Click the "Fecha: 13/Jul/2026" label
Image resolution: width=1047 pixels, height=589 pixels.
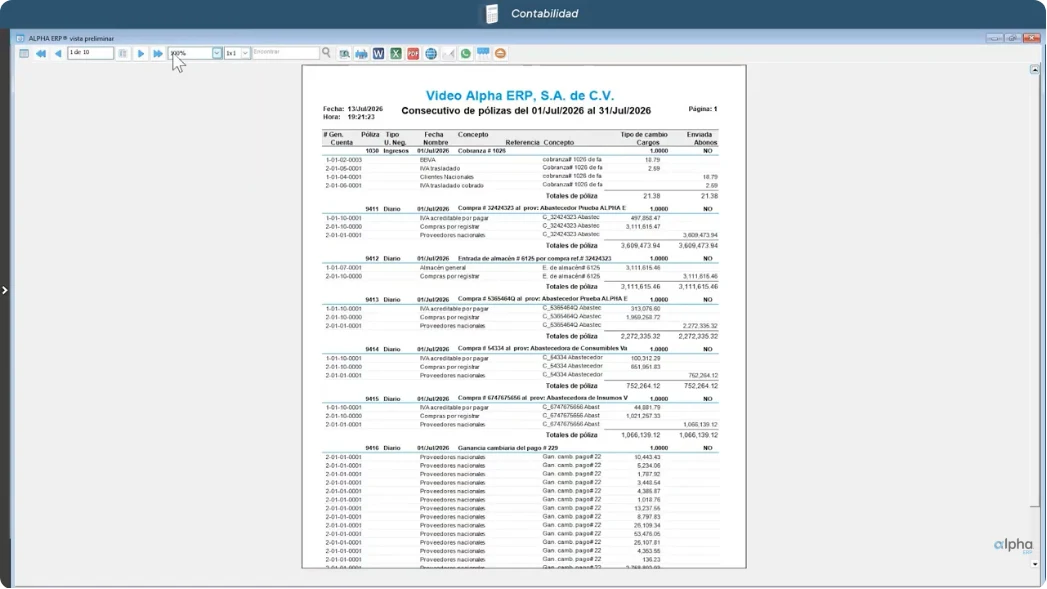point(353,109)
